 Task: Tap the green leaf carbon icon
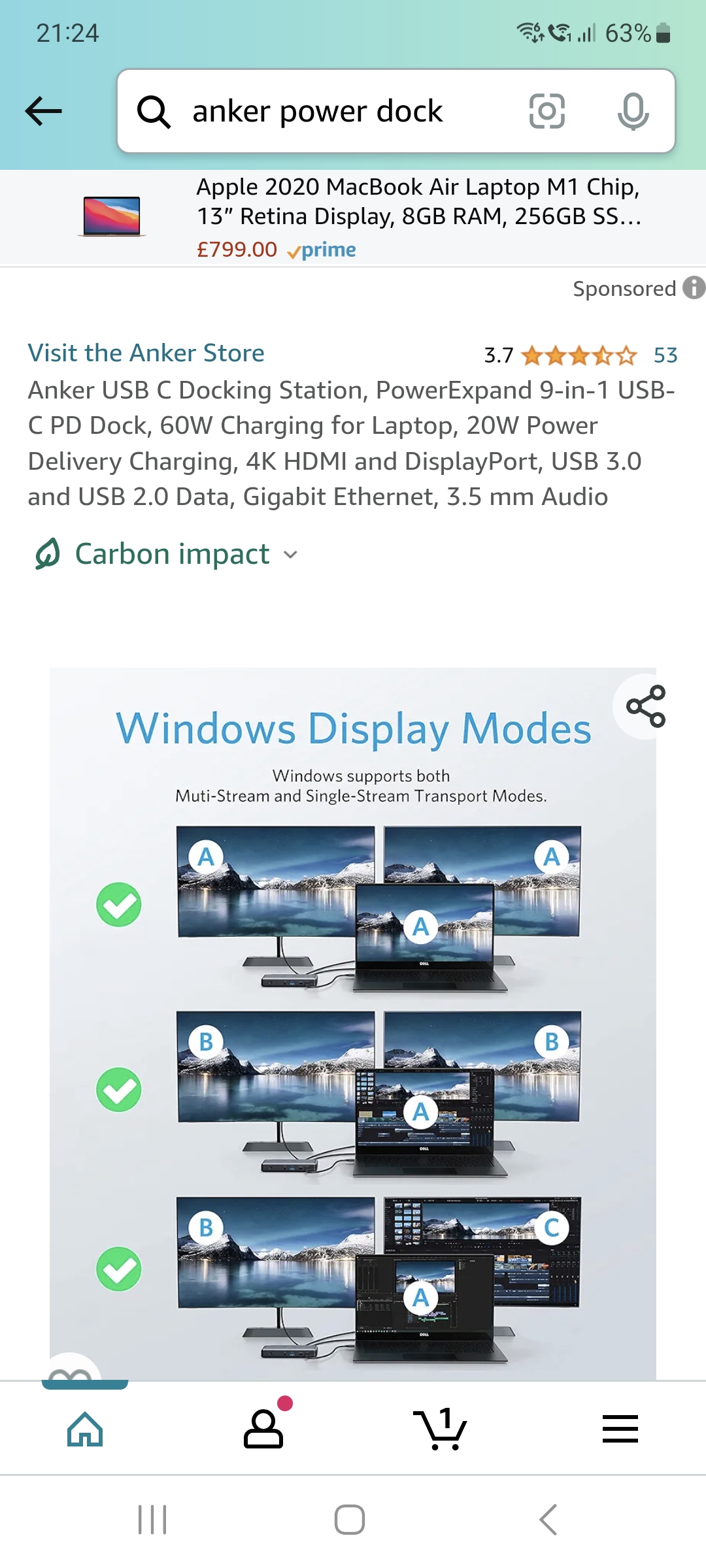click(47, 554)
